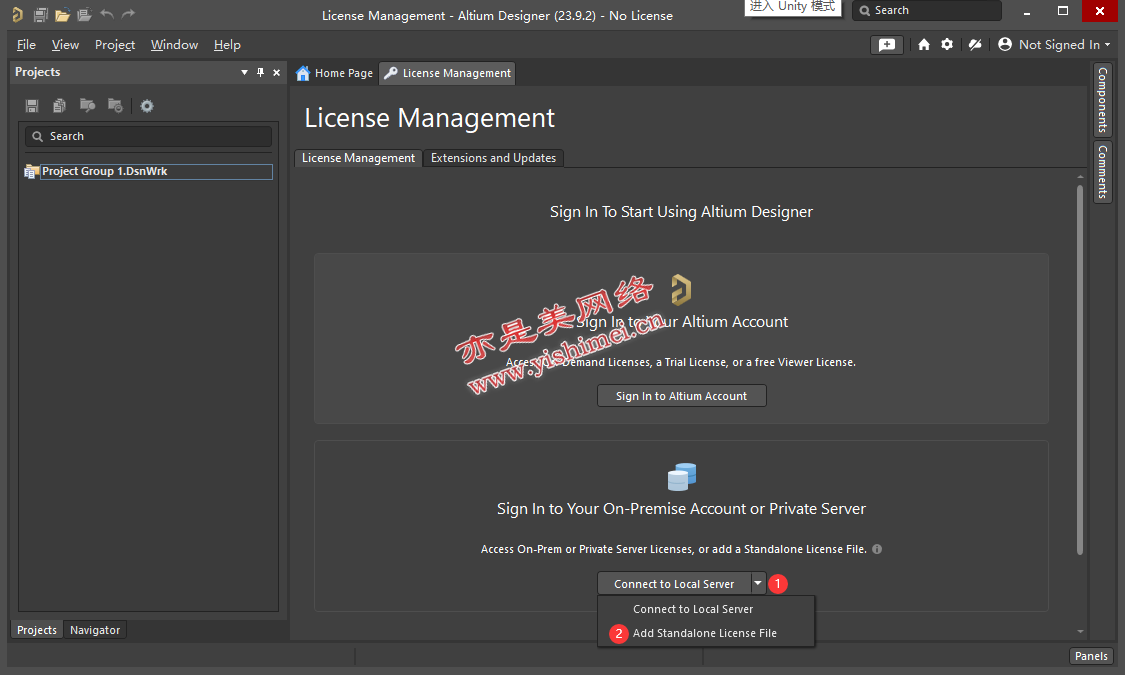This screenshot has width=1125, height=675.
Task: Expand the Connect to Local Server dropdown arrow
Action: [758, 584]
